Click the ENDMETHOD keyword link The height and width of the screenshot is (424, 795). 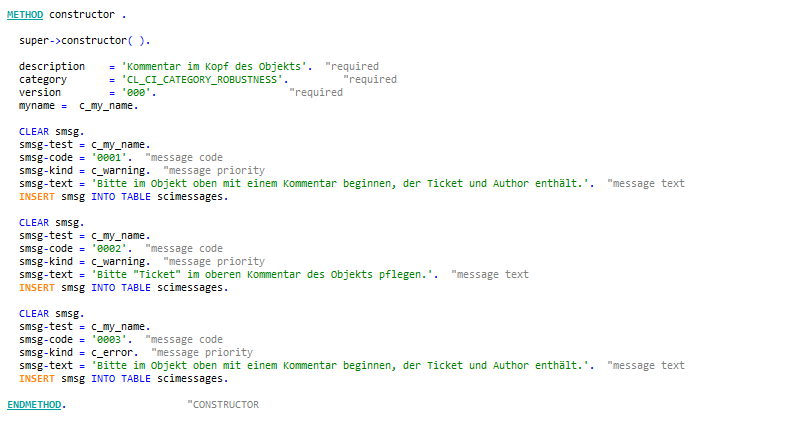coord(34,405)
